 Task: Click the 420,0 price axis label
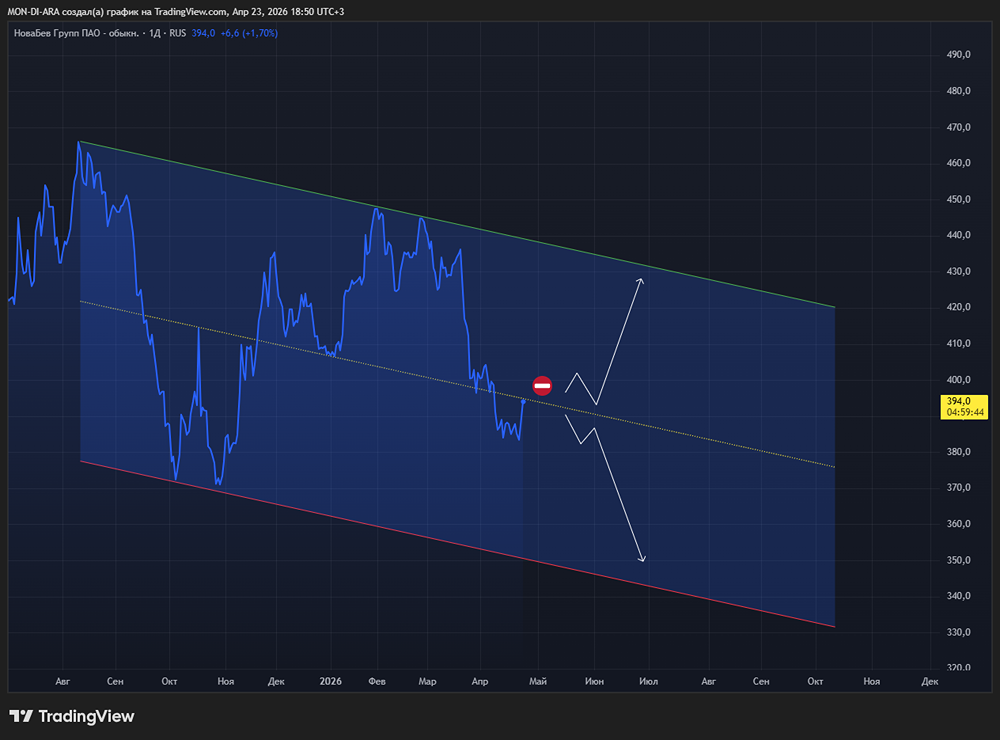pyautogui.click(x=959, y=307)
